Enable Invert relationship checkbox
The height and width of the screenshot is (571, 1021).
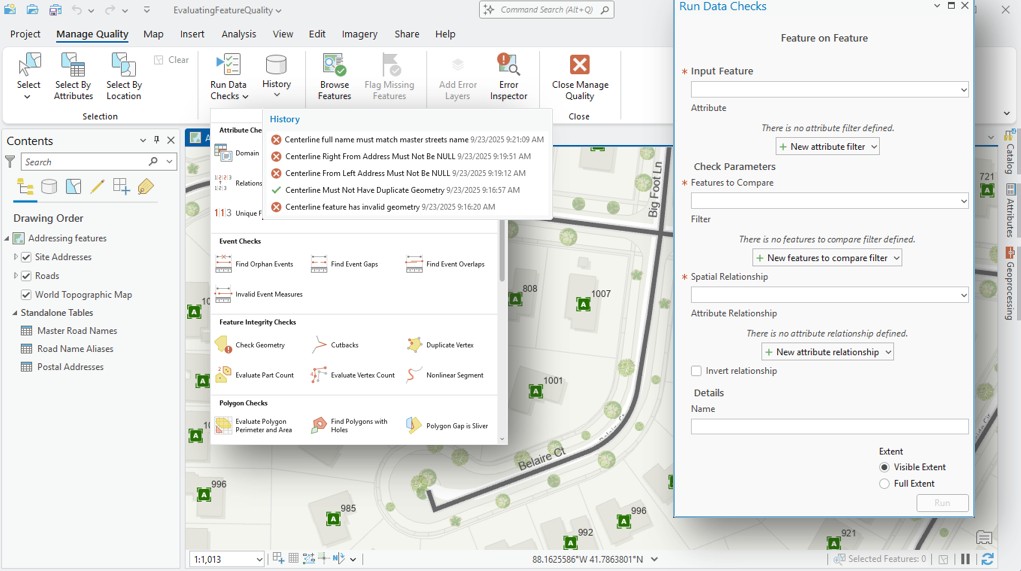tap(696, 370)
